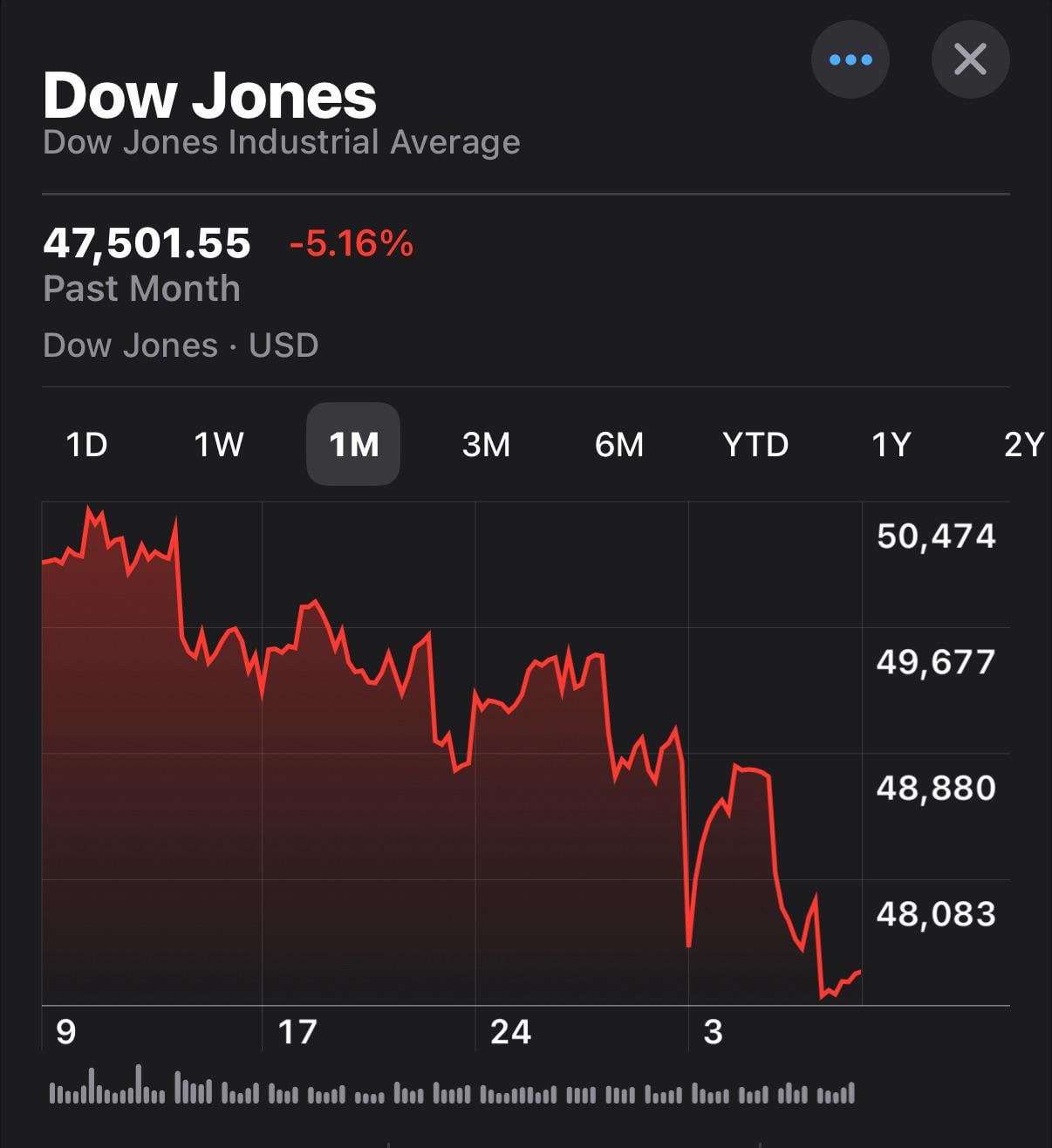Tap chart at the 9 date marker
1052x1148 pixels.
(x=65, y=1032)
